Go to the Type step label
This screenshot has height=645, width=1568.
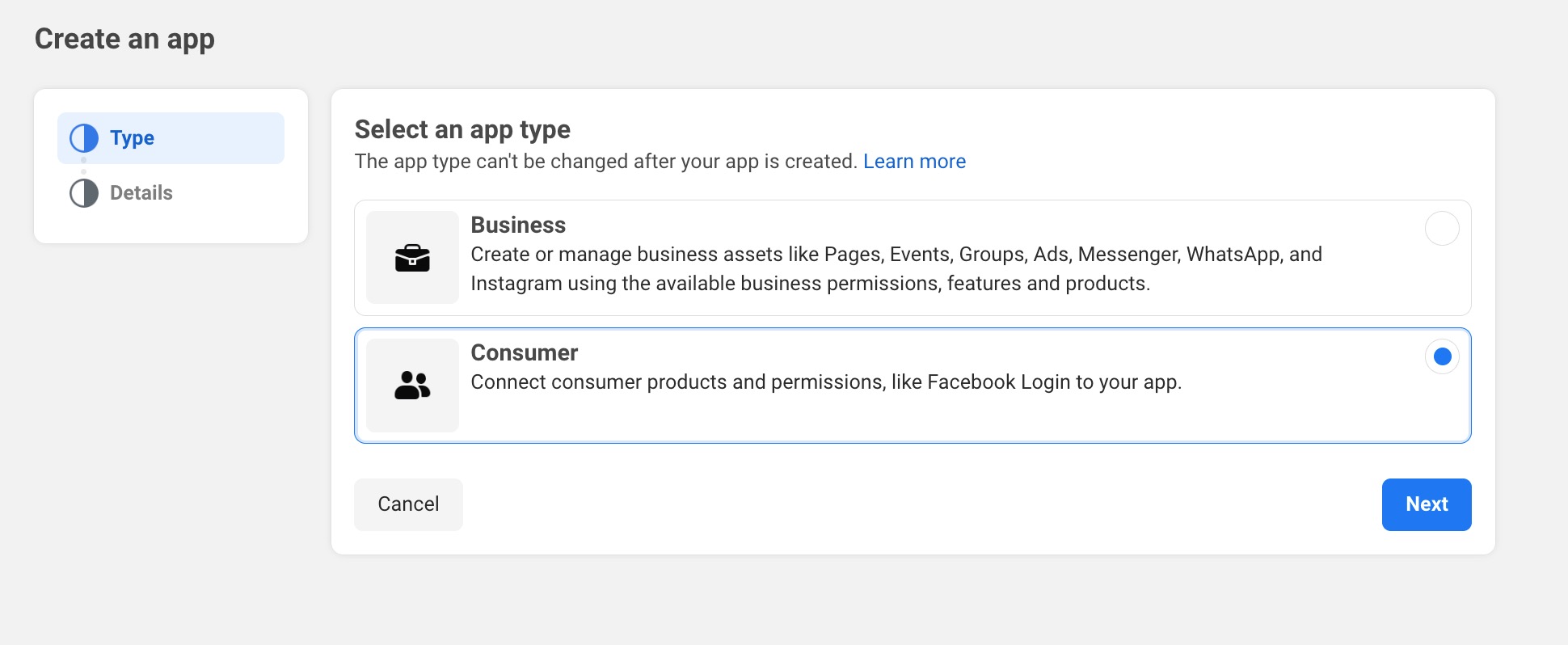(x=132, y=138)
